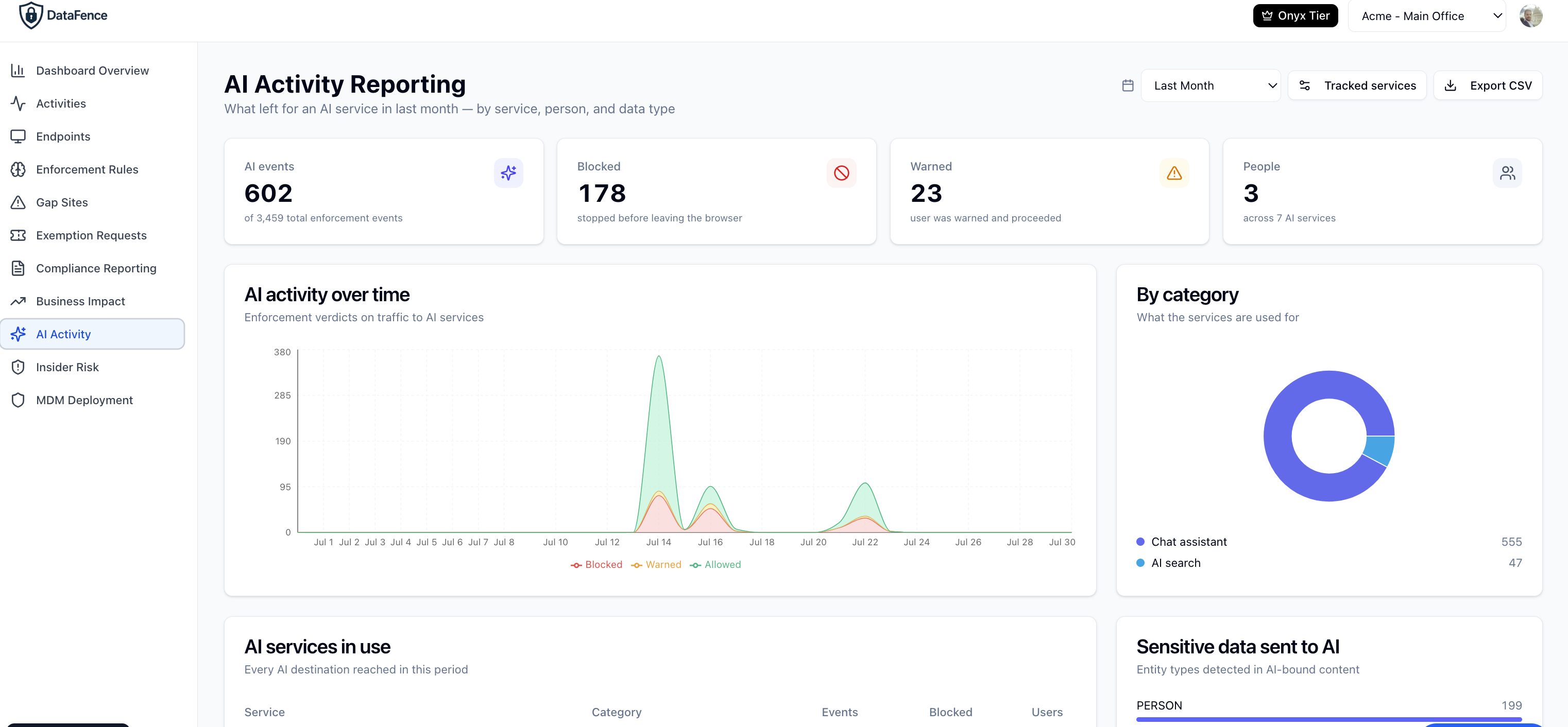Click the Export CSV button
Viewport: 1568px width, 727px height.
pyautogui.click(x=1488, y=86)
